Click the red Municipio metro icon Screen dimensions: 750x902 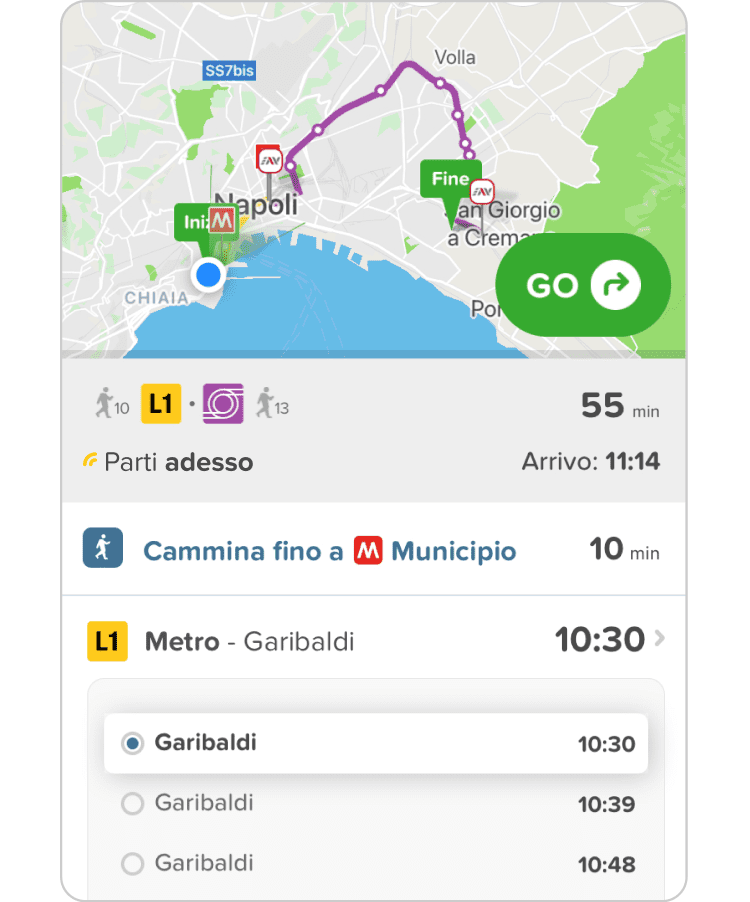click(x=368, y=551)
